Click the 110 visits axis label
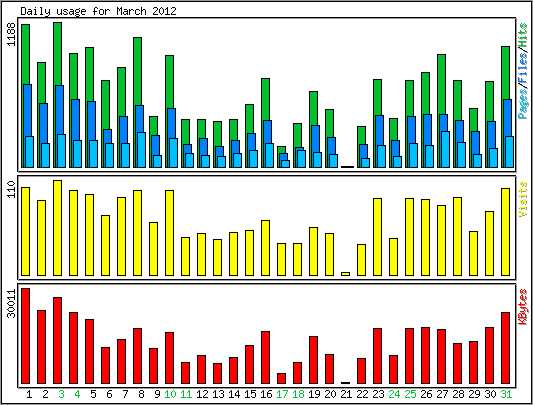Image resolution: width=533 pixels, height=405 pixels. click(11, 189)
